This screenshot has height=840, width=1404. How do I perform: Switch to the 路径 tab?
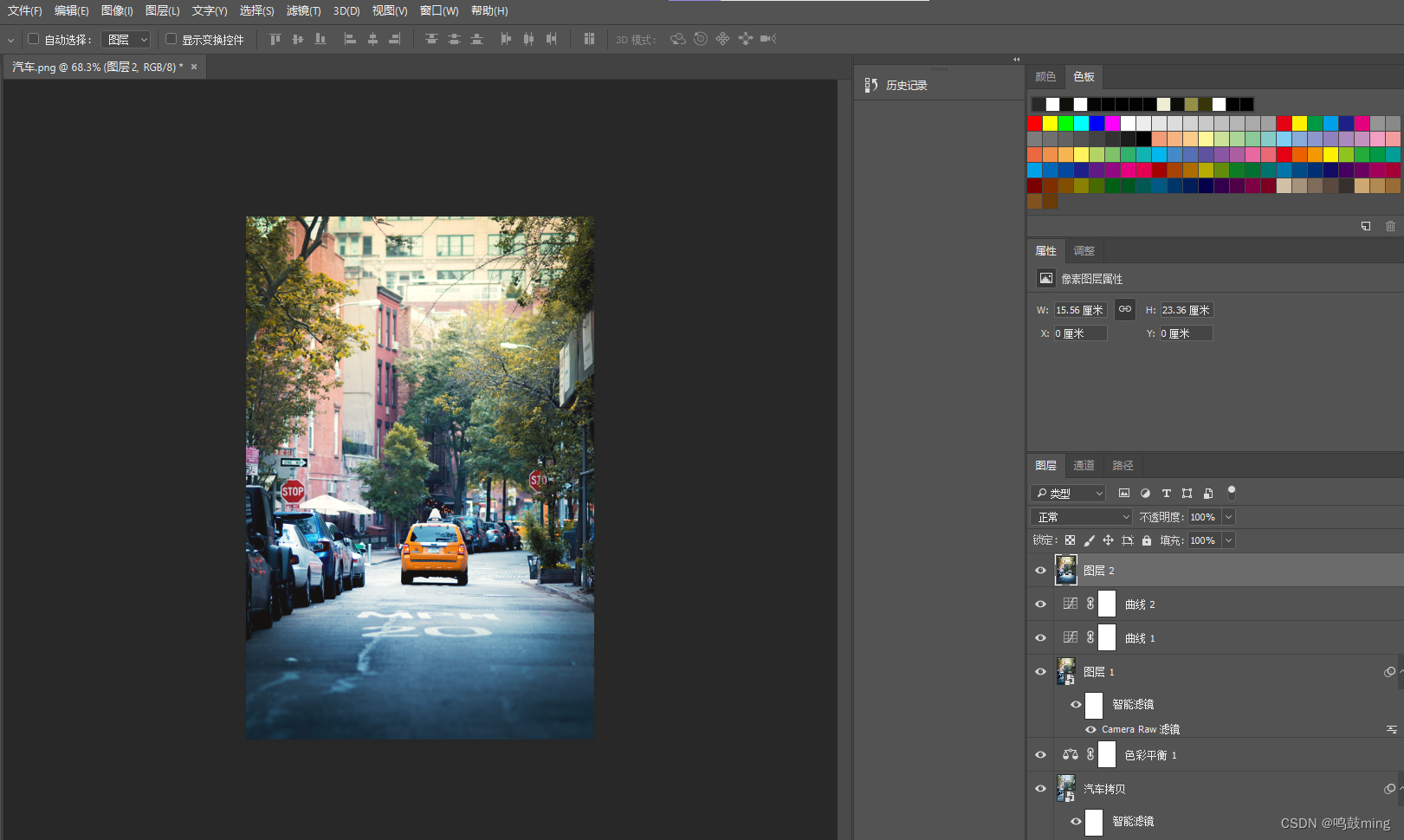click(x=1123, y=466)
